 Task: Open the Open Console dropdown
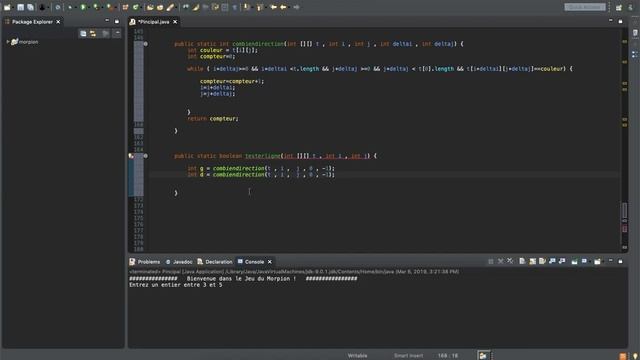click(604, 262)
